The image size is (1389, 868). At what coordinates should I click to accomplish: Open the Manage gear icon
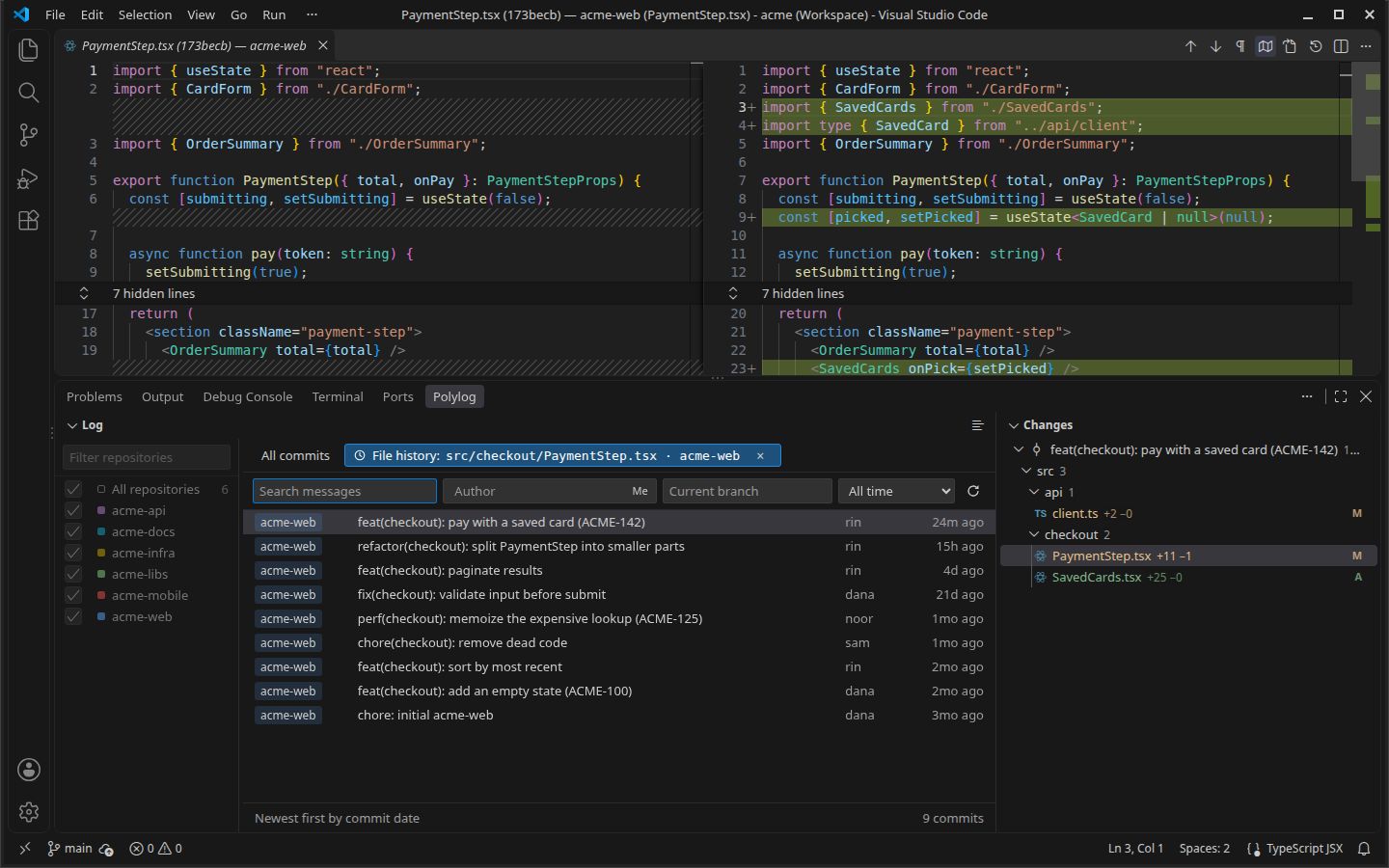29,812
